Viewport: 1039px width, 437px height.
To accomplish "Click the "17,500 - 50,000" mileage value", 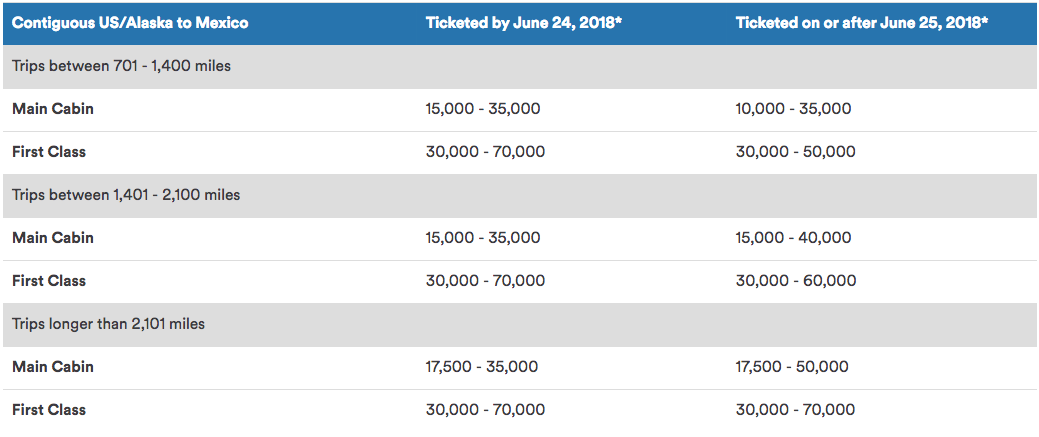I will tap(792, 367).
